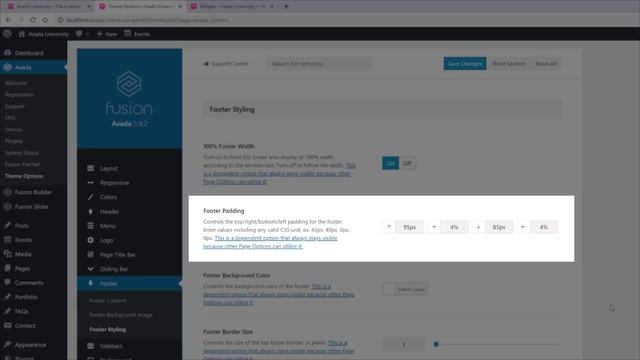Open the comments bubble in the admin bar
This screenshot has height=360, width=640.
(x=79, y=34)
